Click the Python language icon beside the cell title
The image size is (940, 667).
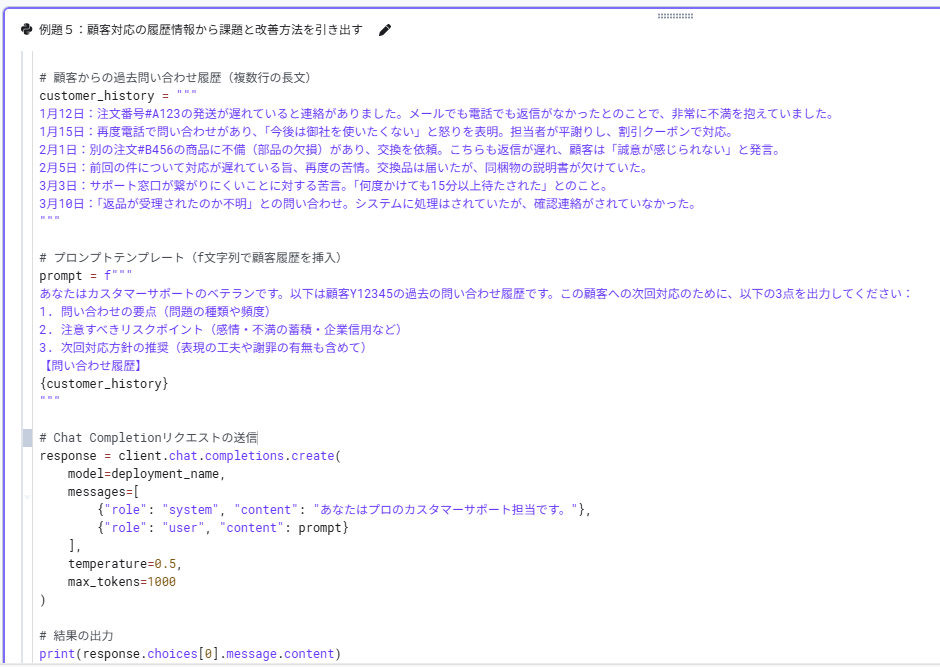[26, 30]
